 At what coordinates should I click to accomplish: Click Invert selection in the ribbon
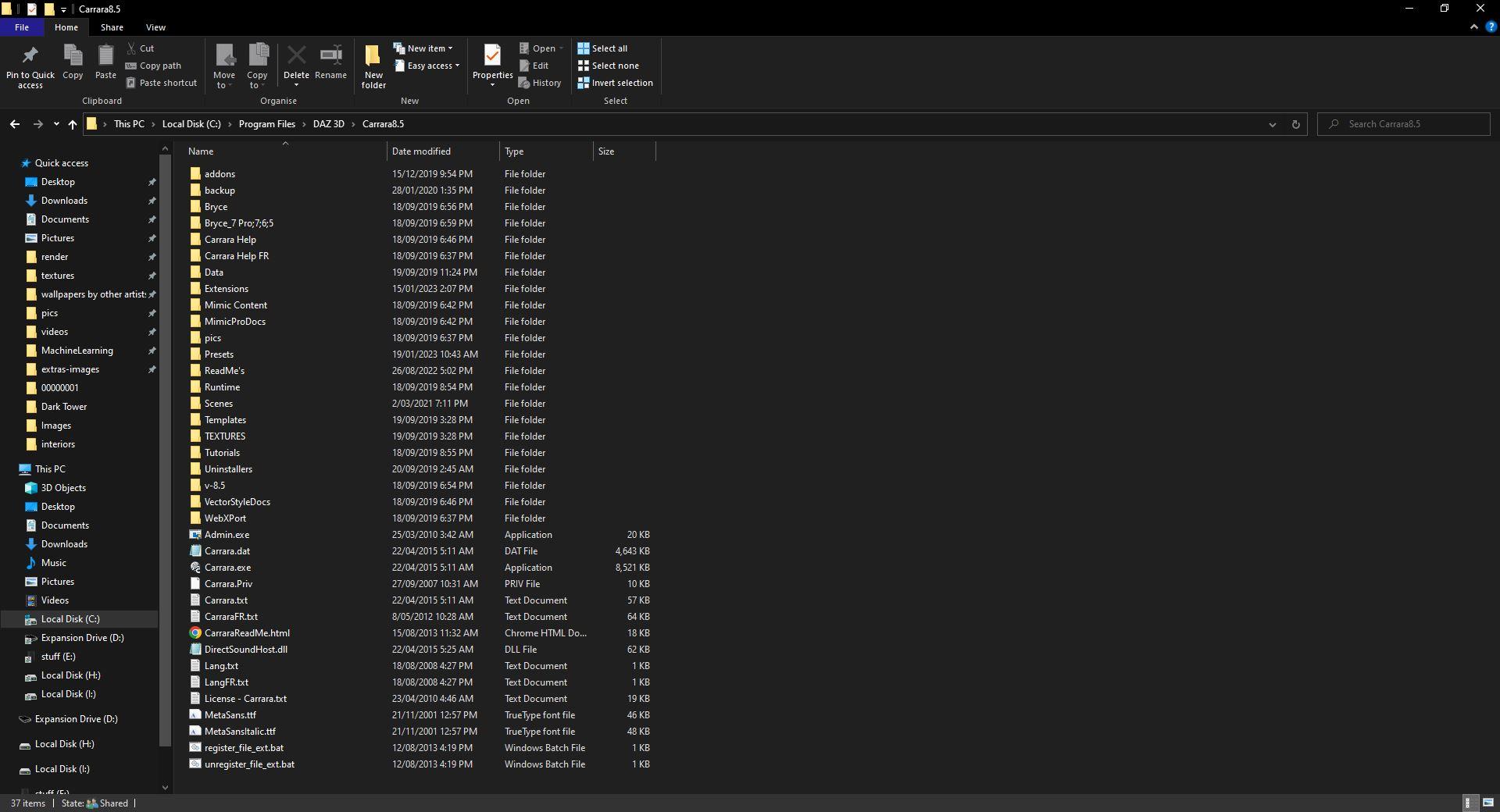click(x=615, y=83)
